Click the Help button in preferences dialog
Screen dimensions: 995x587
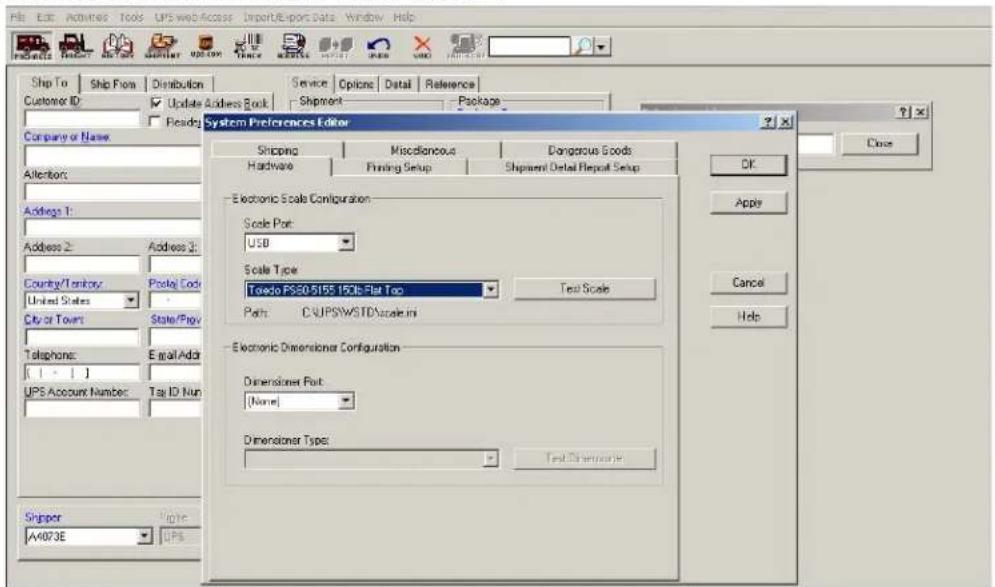click(749, 316)
